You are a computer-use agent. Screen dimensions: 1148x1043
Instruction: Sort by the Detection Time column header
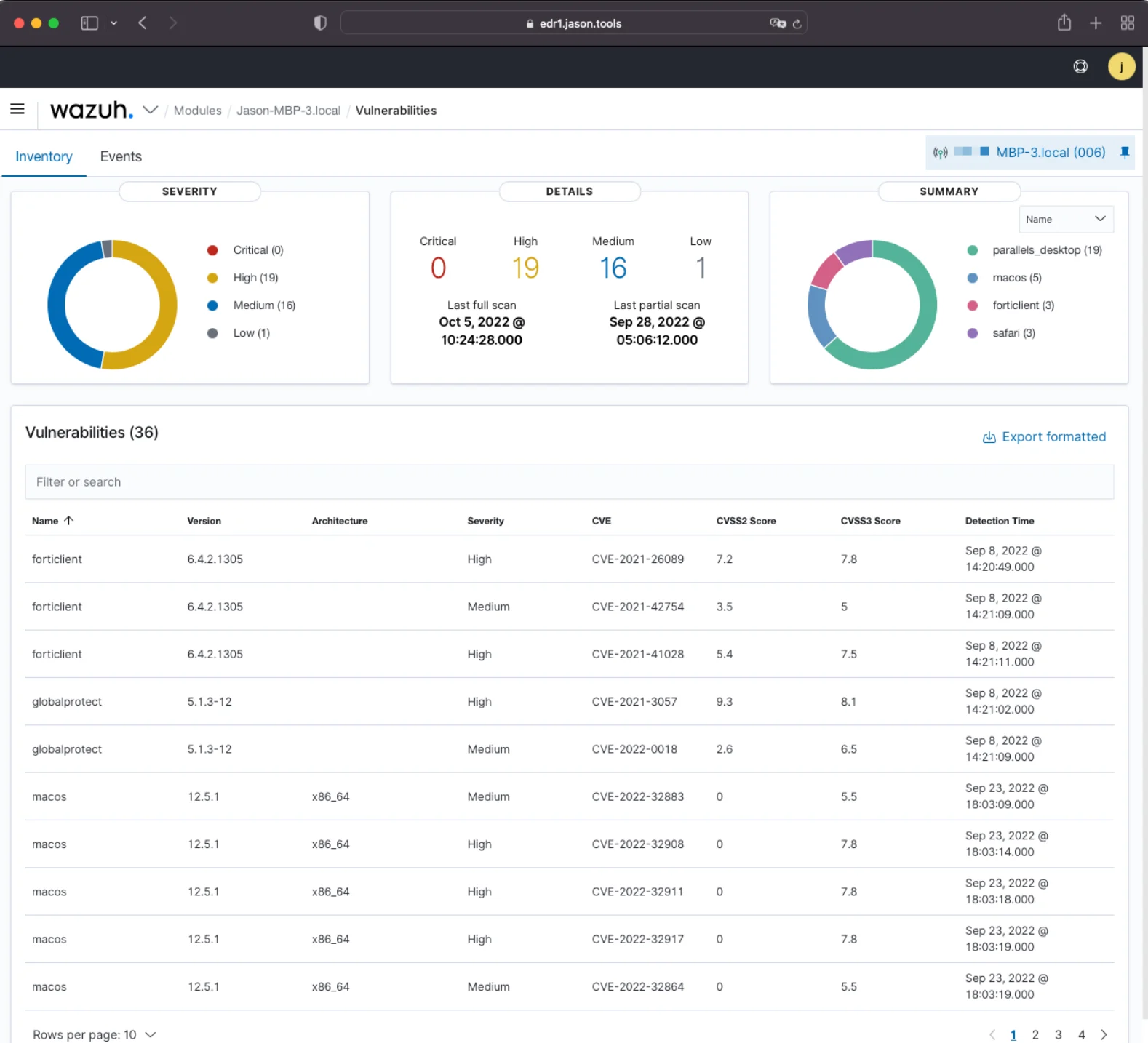(1000, 521)
